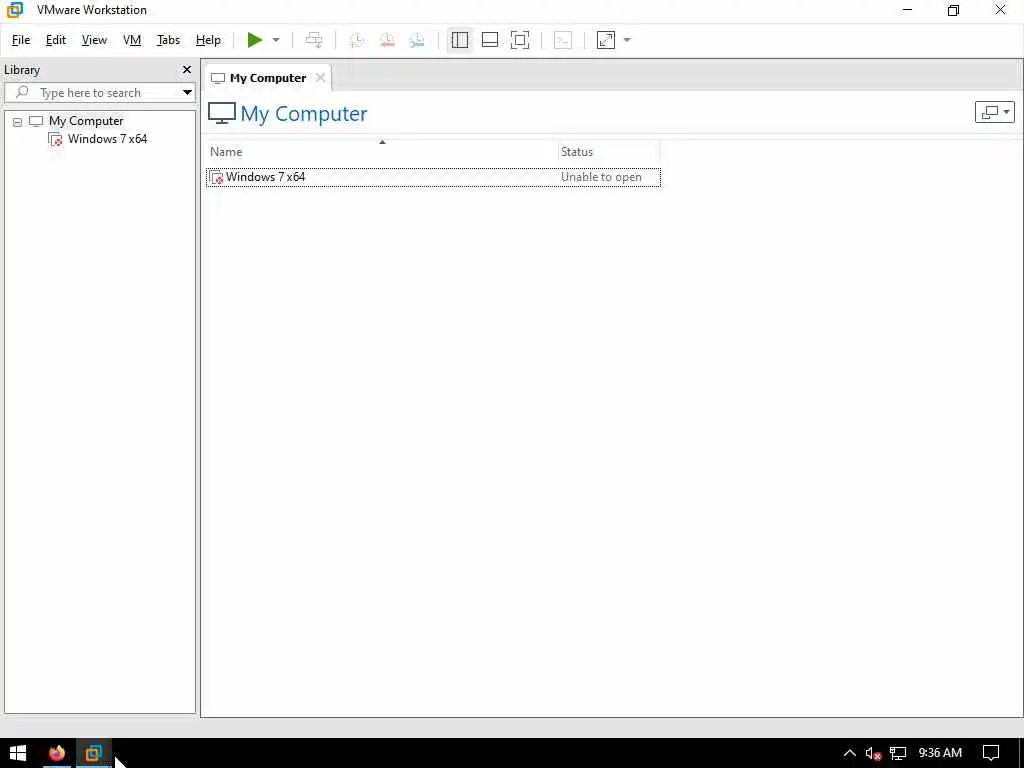Take a snapshot toolbar icon

tap(357, 40)
